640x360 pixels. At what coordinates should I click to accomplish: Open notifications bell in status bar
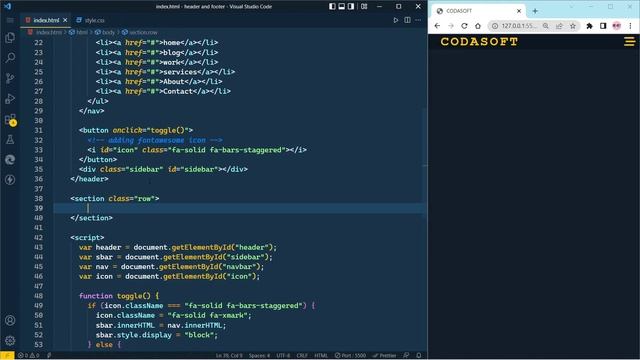419,356
